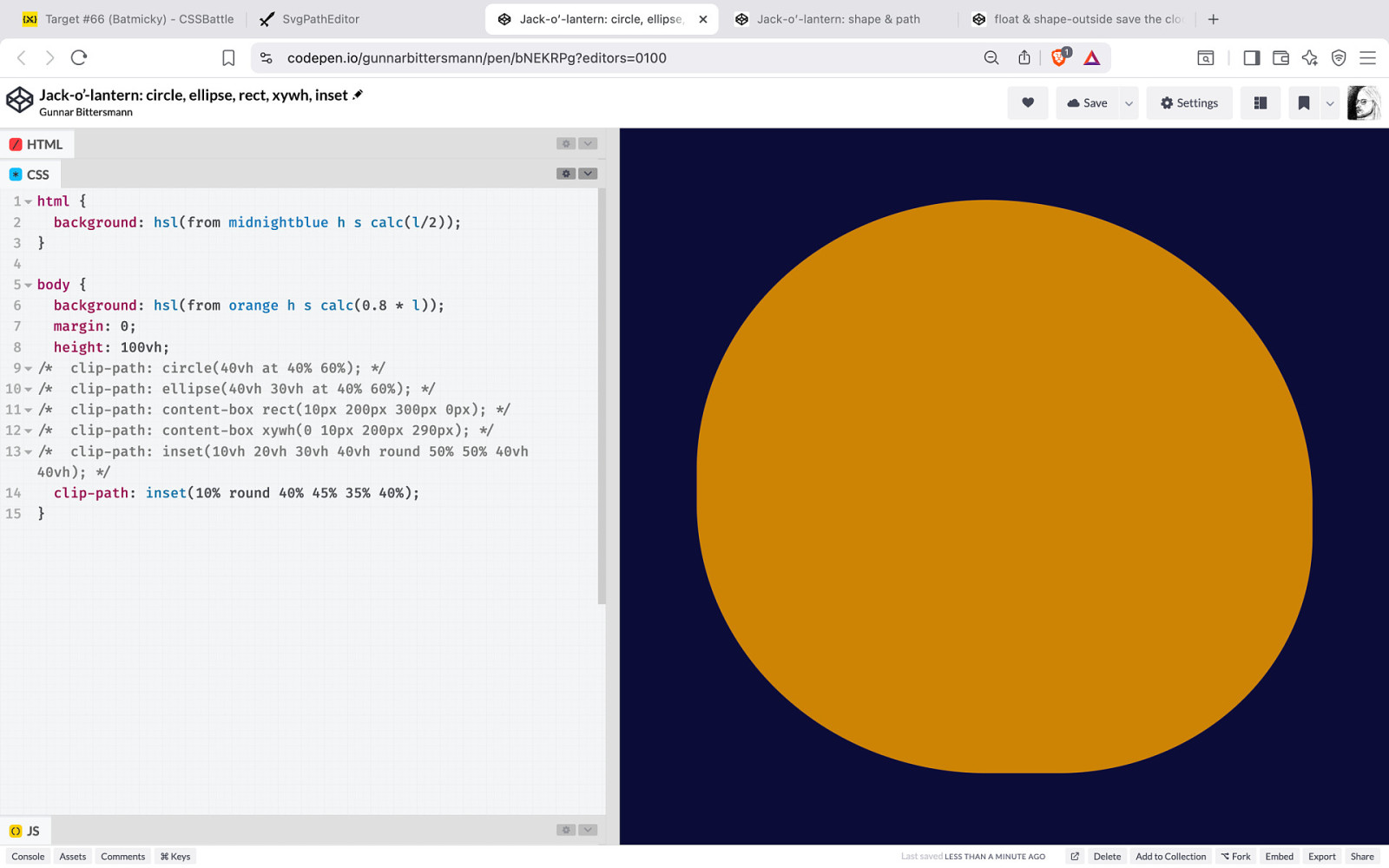Click the bookmark pen icon
This screenshot has width=1389, height=868.
(1303, 102)
